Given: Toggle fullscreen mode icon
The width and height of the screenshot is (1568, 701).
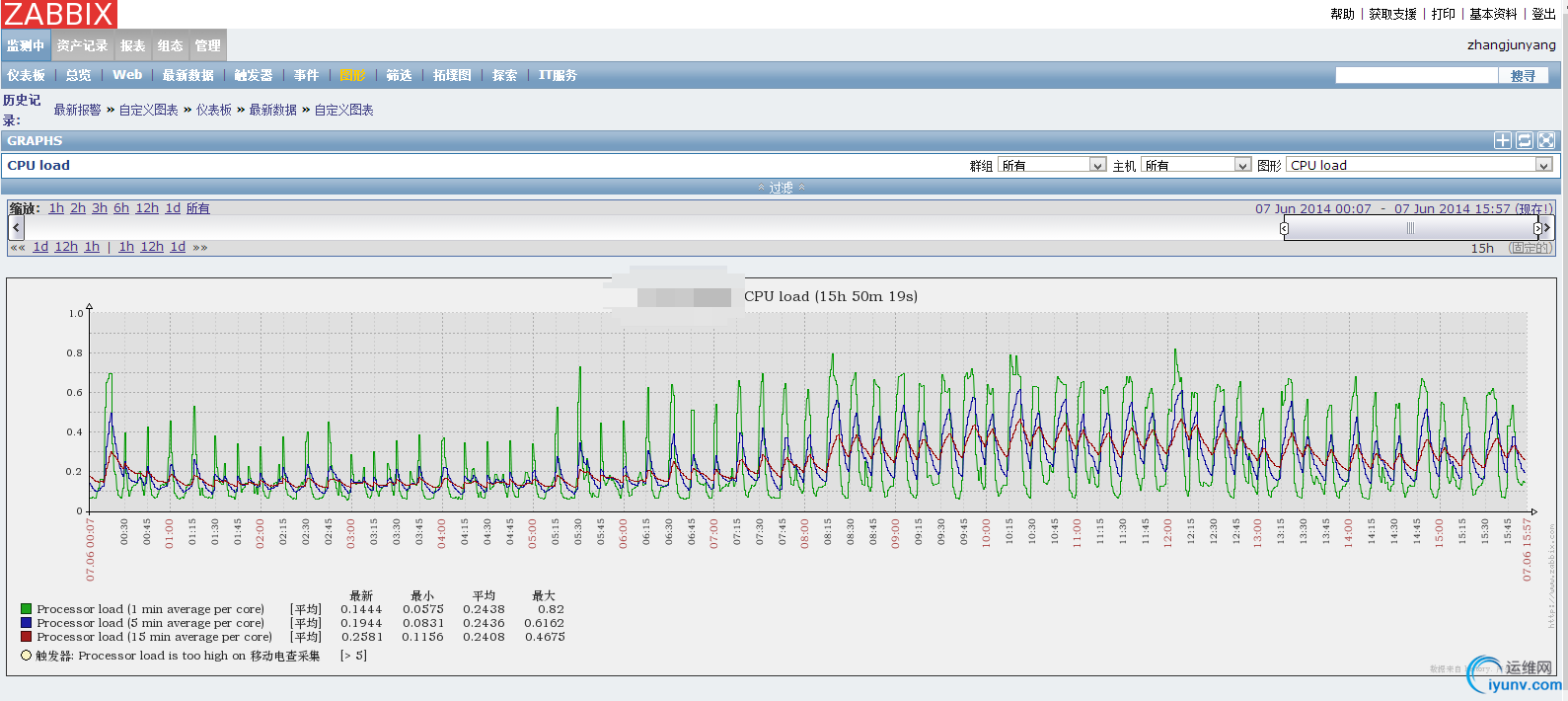Looking at the screenshot, I should click(x=1546, y=141).
